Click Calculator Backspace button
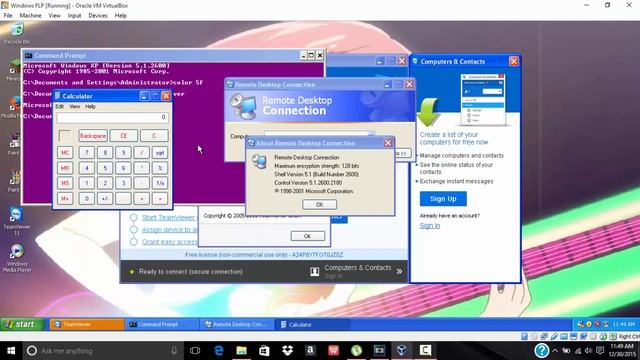640x360 pixels. tap(93, 136)
